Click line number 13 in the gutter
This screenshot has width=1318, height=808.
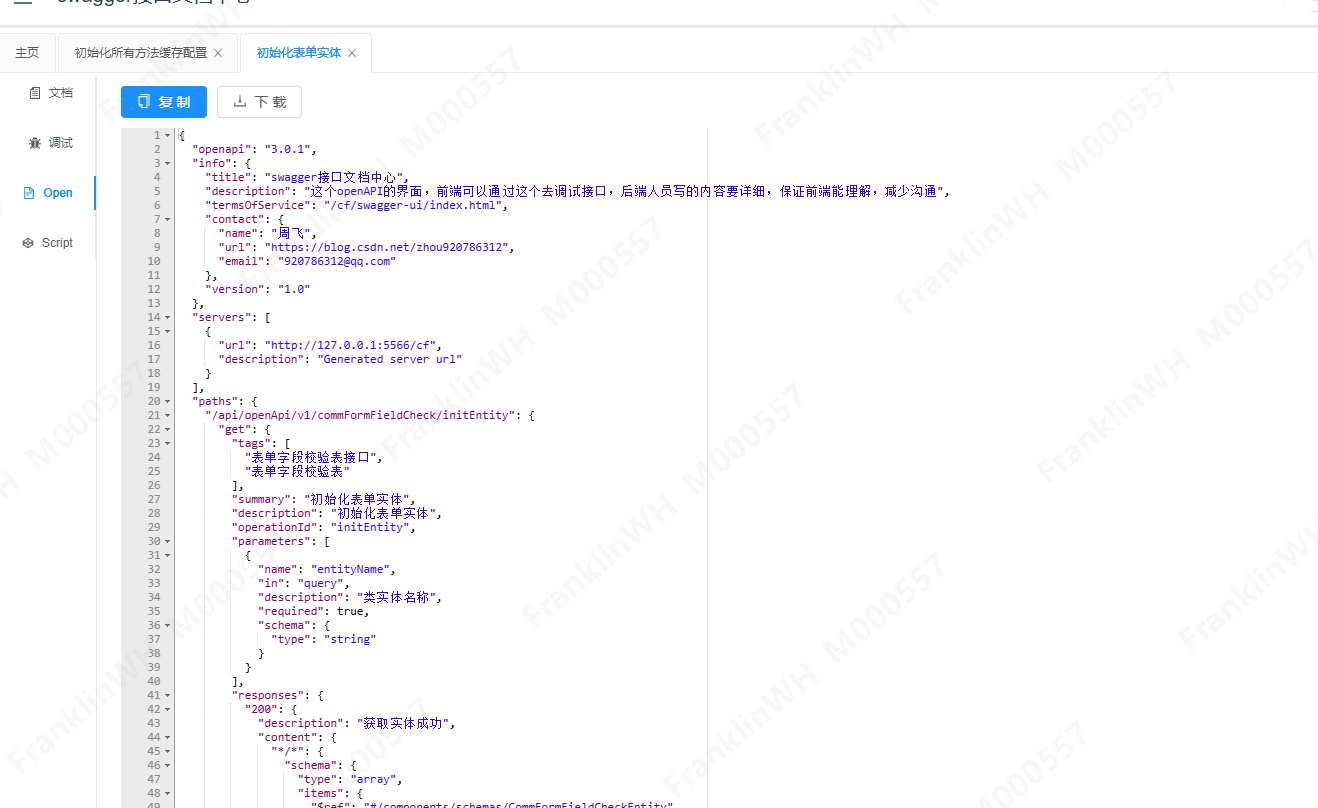pyautogui.click(x=154, y=303)
